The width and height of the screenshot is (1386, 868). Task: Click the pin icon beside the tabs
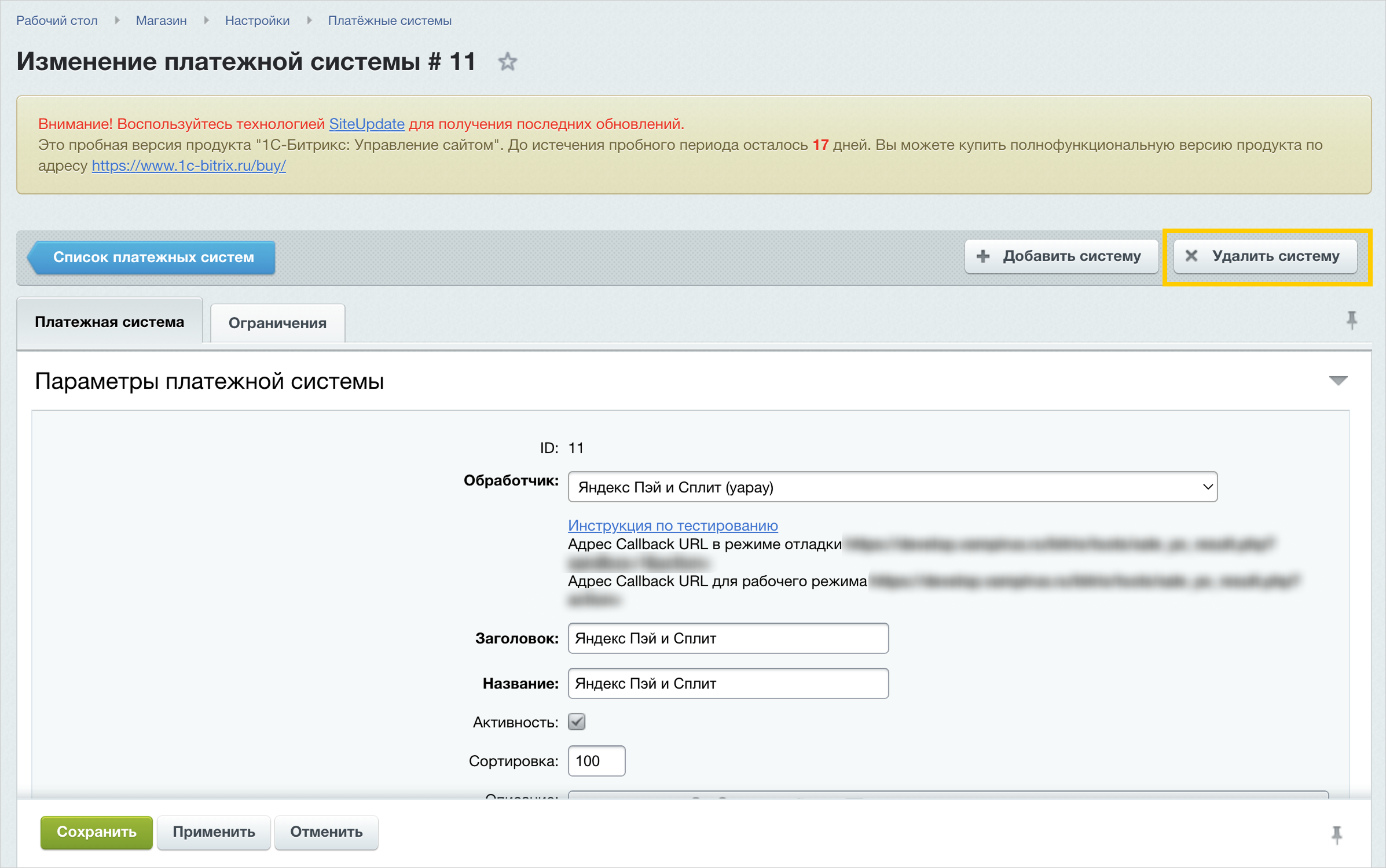(x=1351, y=320)
